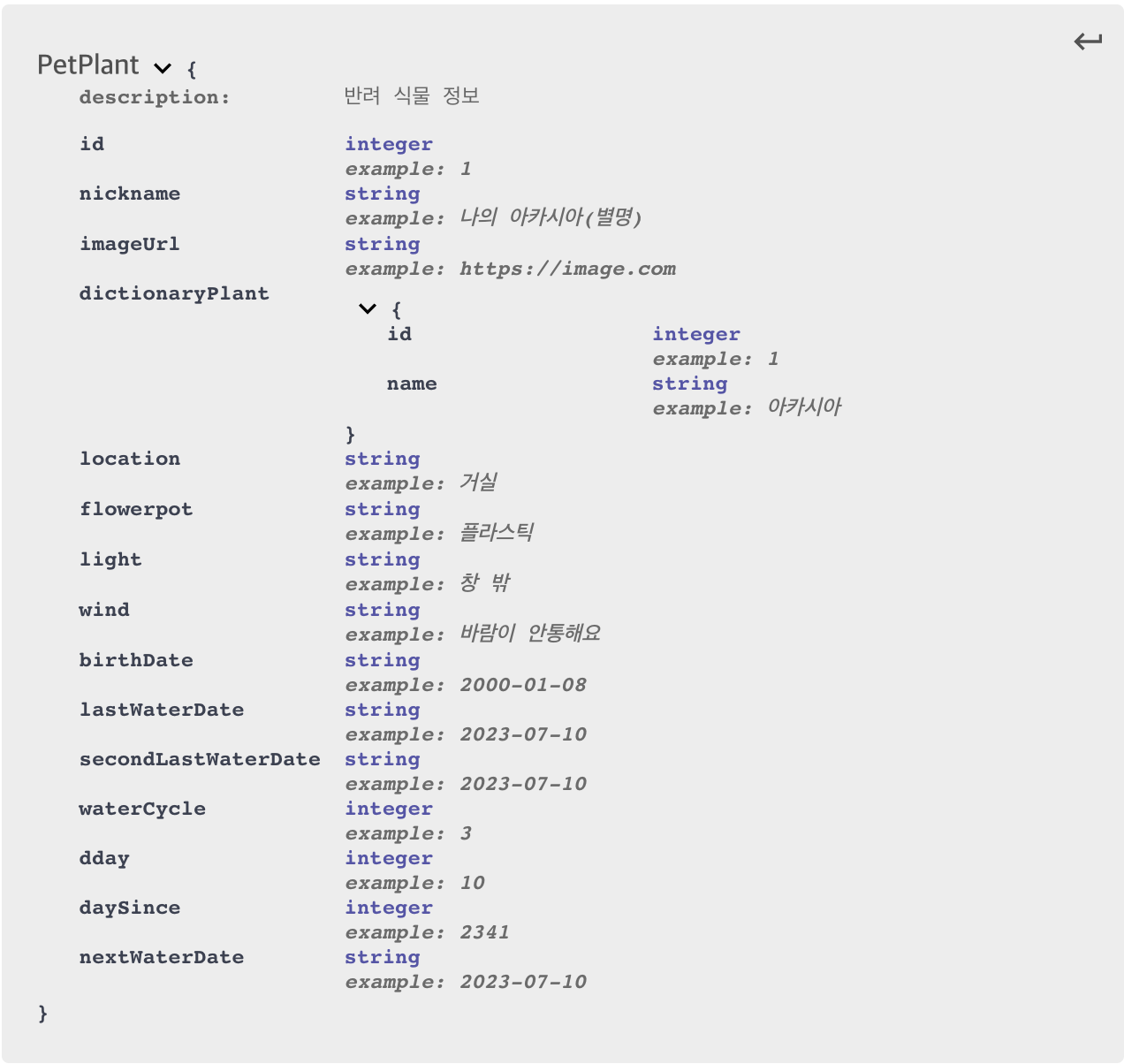Select the nickname property label

tap(130, 194)
